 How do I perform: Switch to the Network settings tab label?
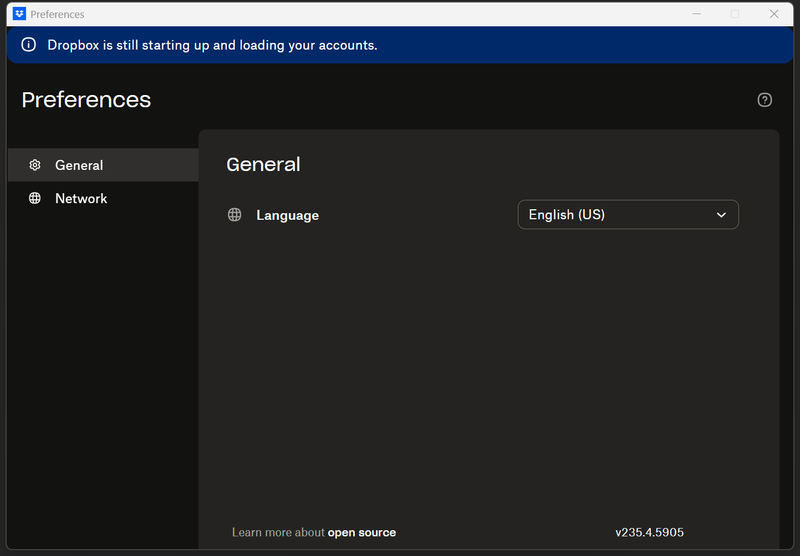coord(81,198)
